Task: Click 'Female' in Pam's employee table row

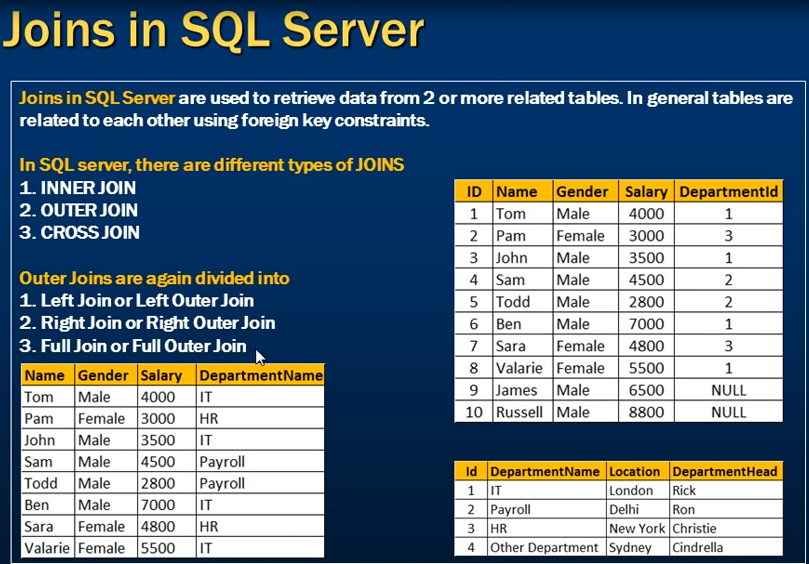Action: coord(585,236)
